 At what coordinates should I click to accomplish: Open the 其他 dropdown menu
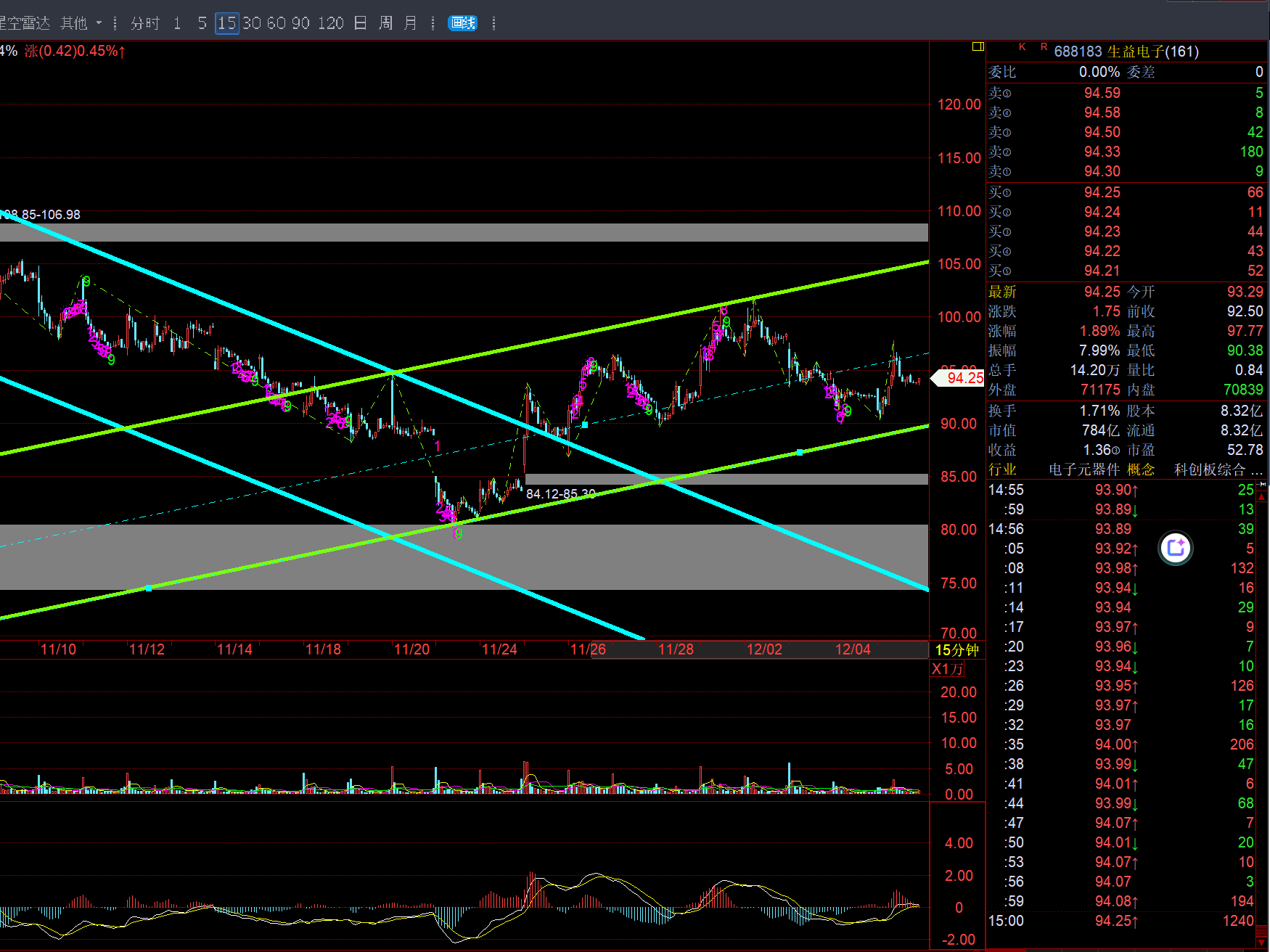pyautogui.click(x=81, y=23)
